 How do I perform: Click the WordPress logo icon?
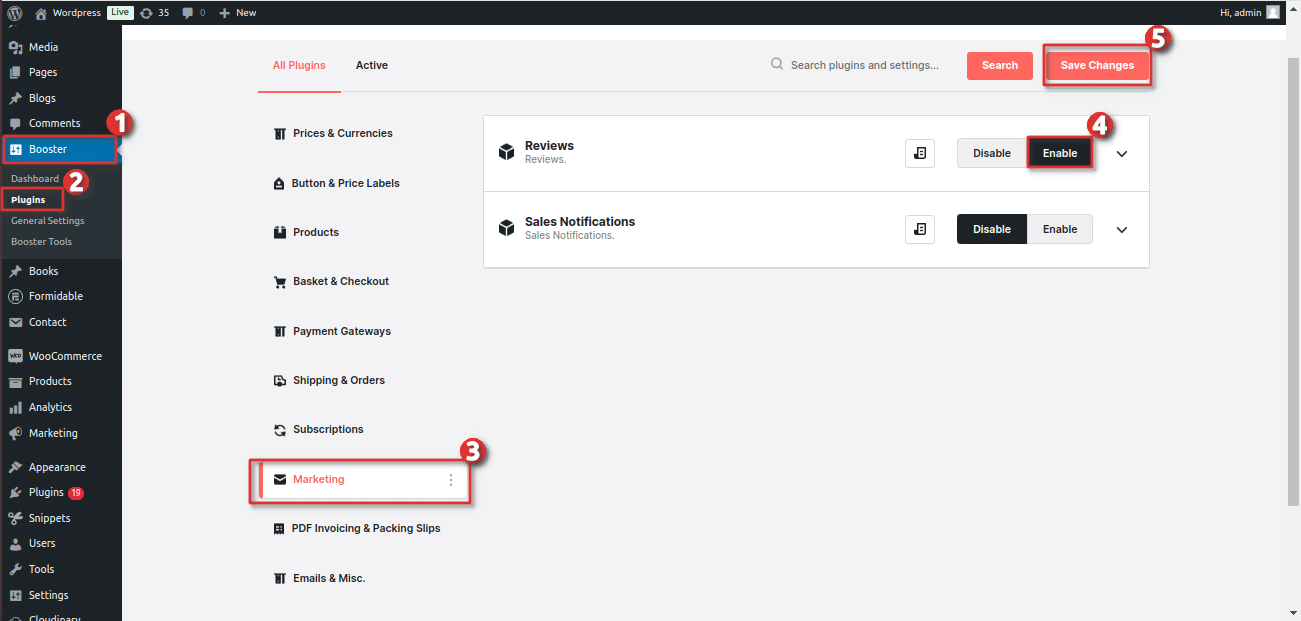pos(15,13)
